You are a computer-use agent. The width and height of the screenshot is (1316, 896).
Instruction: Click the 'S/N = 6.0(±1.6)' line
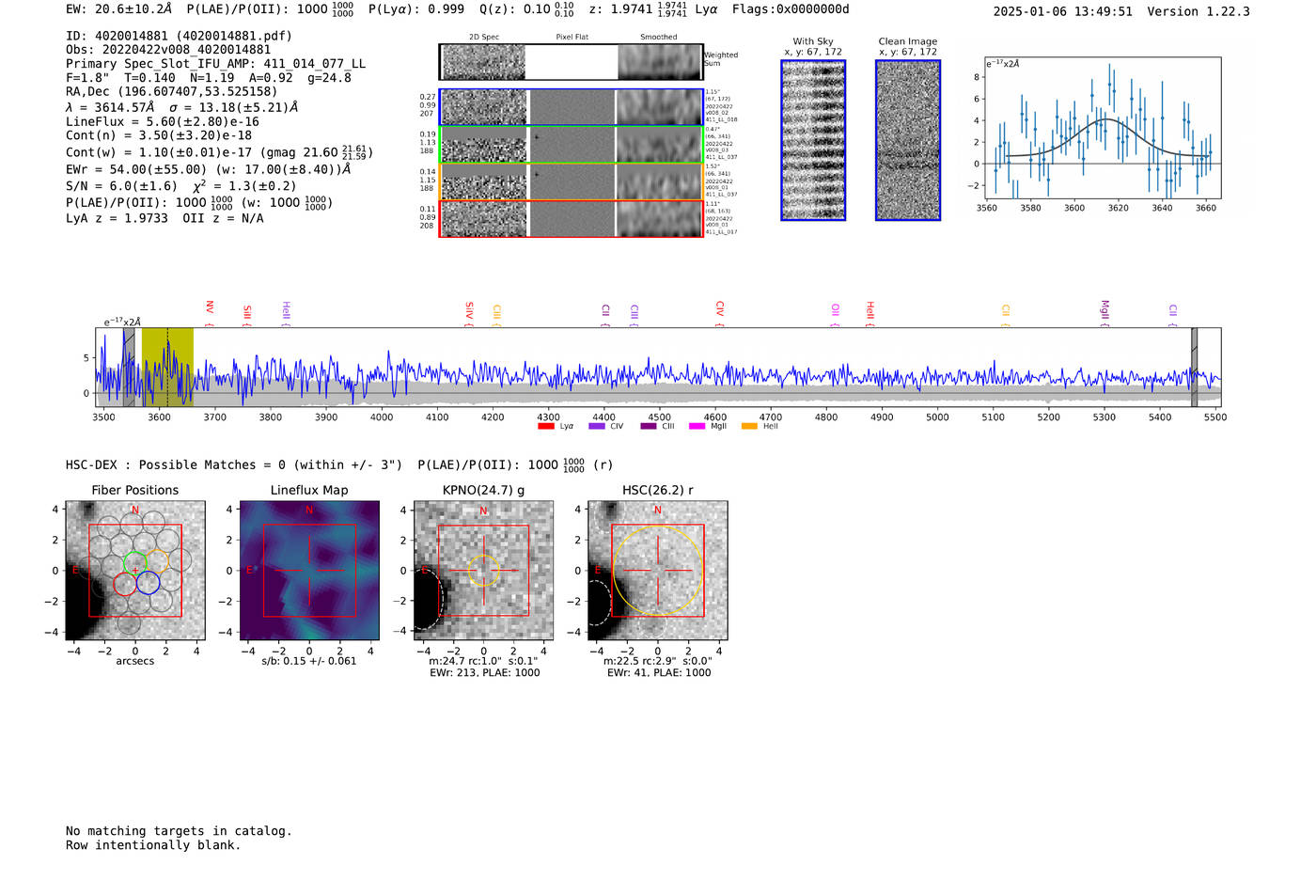181,186
